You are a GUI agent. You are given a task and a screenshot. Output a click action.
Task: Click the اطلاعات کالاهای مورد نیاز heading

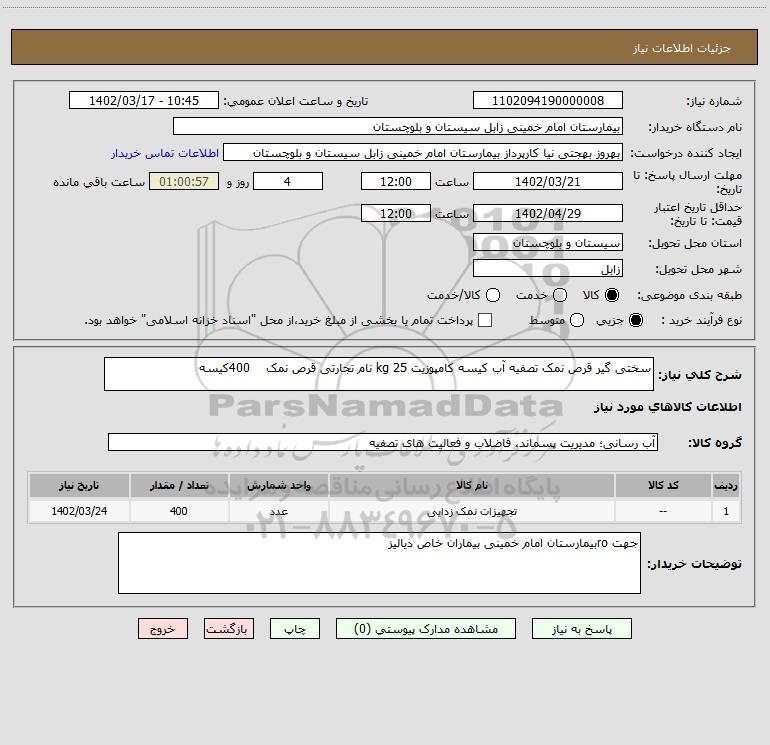tap(667, 407)
